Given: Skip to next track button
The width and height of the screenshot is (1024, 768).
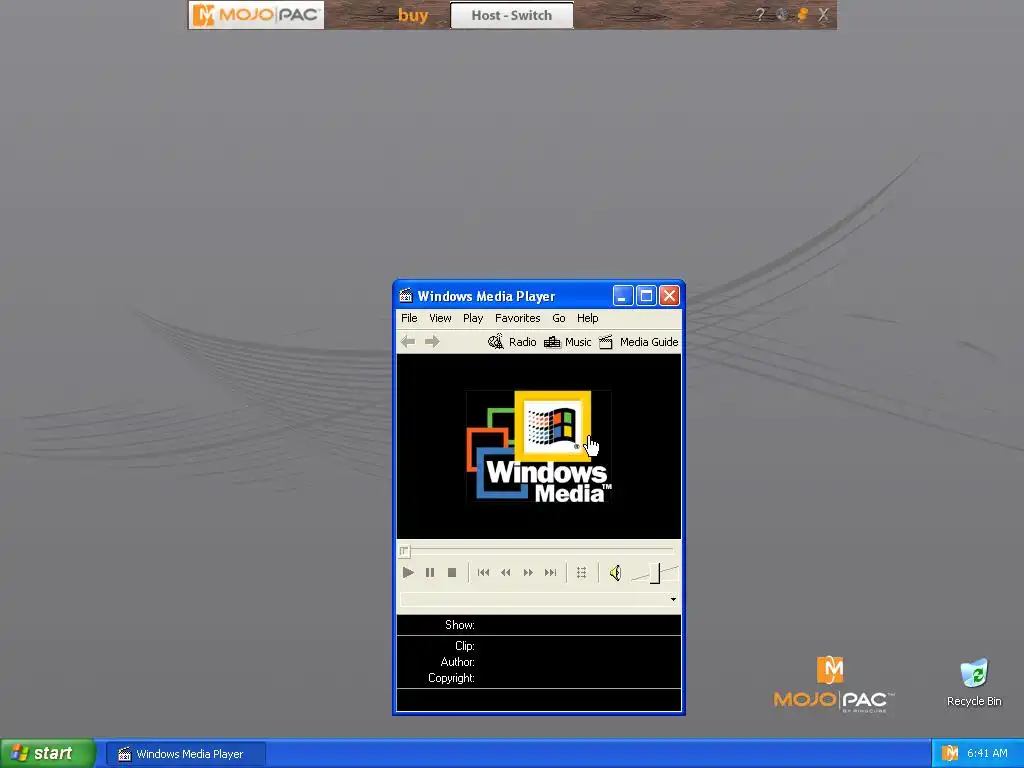Looking at the screenshot, I should [551, 573].
